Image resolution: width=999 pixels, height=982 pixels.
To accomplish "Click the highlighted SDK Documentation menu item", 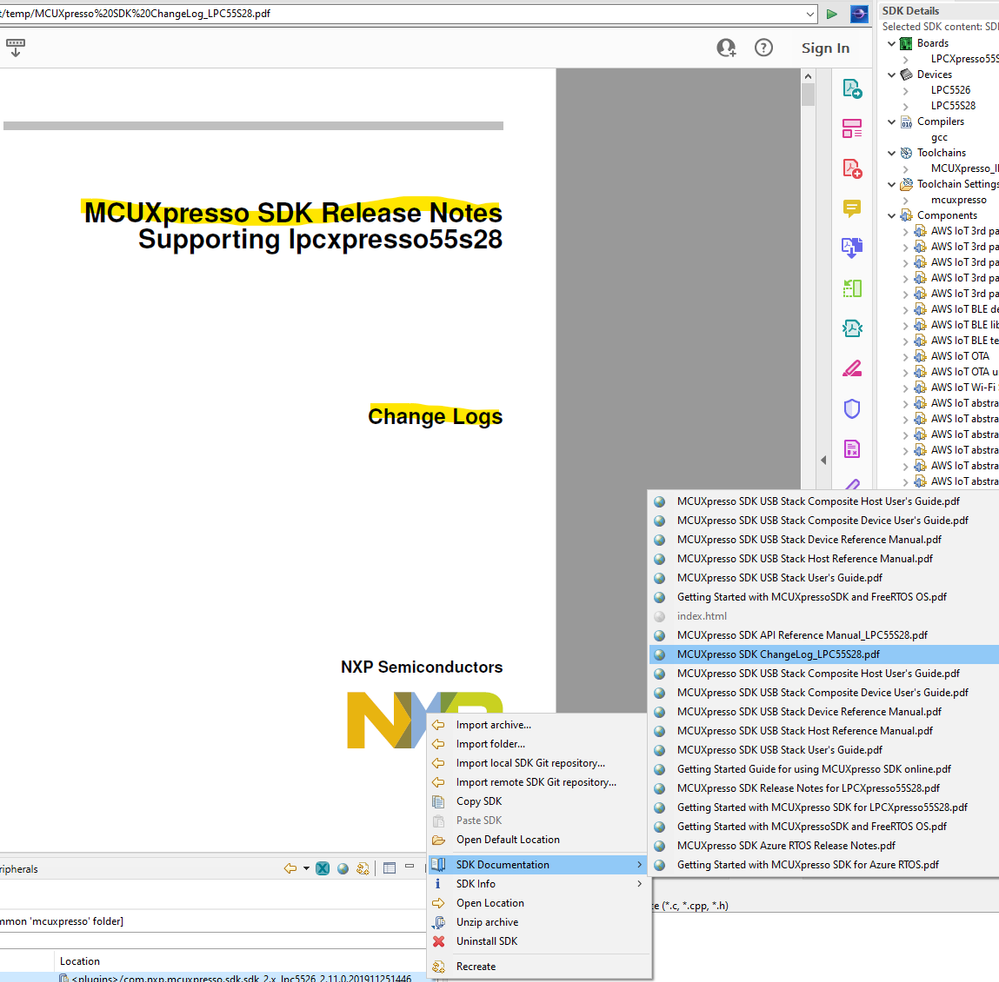I will coord(539,864).
